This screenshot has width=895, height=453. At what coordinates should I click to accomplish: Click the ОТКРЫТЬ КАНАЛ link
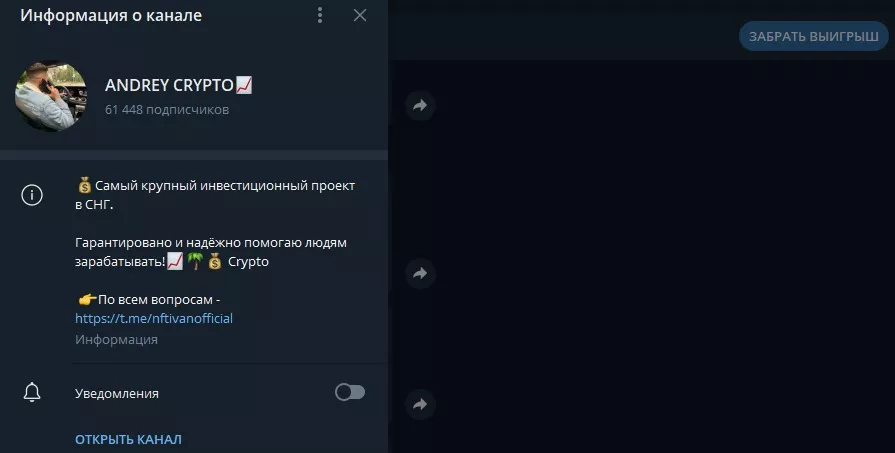pyautogui.click(x=128, y=439)
